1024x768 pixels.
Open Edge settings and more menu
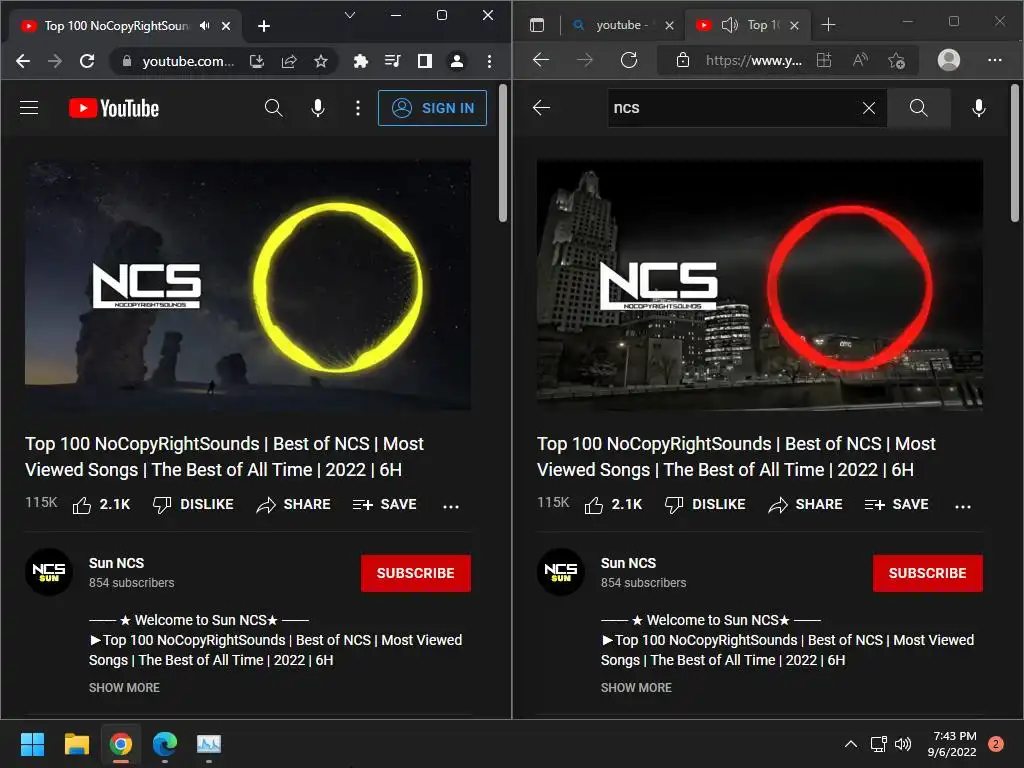995,60
